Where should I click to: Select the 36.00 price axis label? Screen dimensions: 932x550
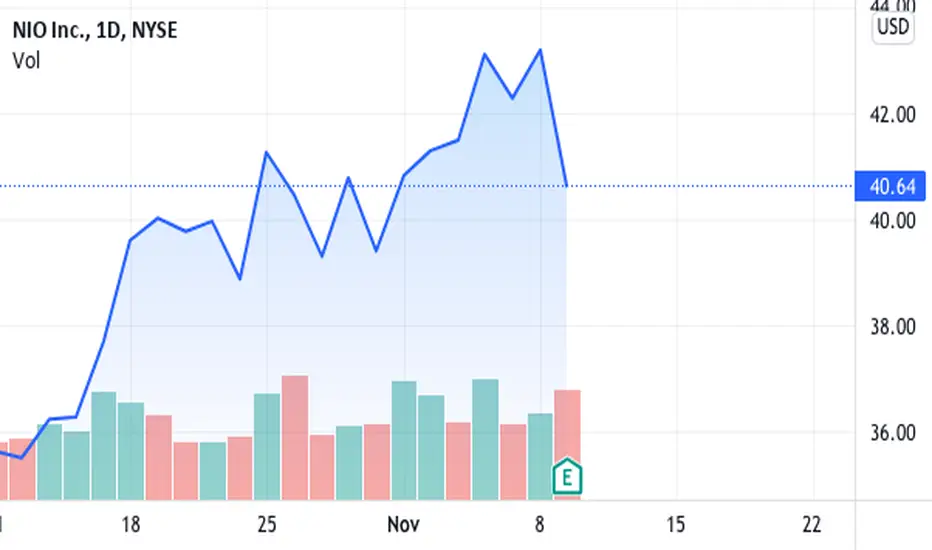click(x=892, y=432)
